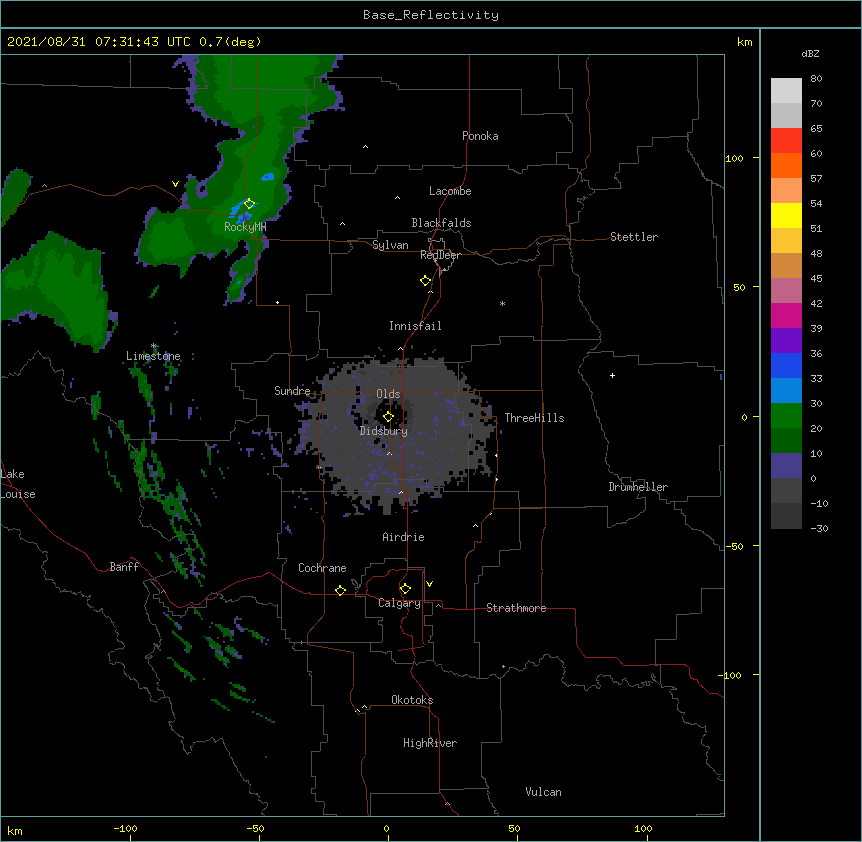Select the yellow diamond marker below Cochrane

(340, 590)
